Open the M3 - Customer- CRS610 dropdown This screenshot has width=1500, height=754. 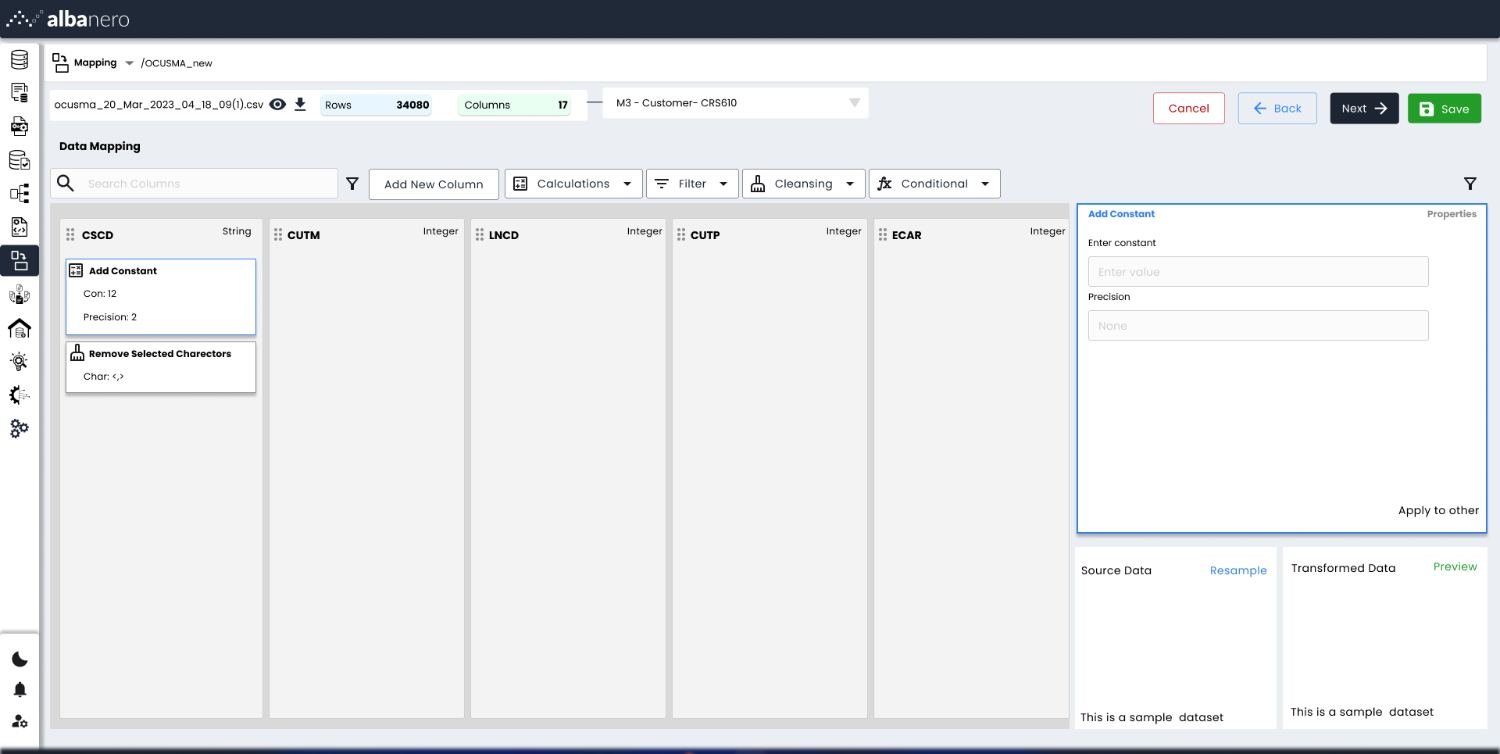point(735,103)
